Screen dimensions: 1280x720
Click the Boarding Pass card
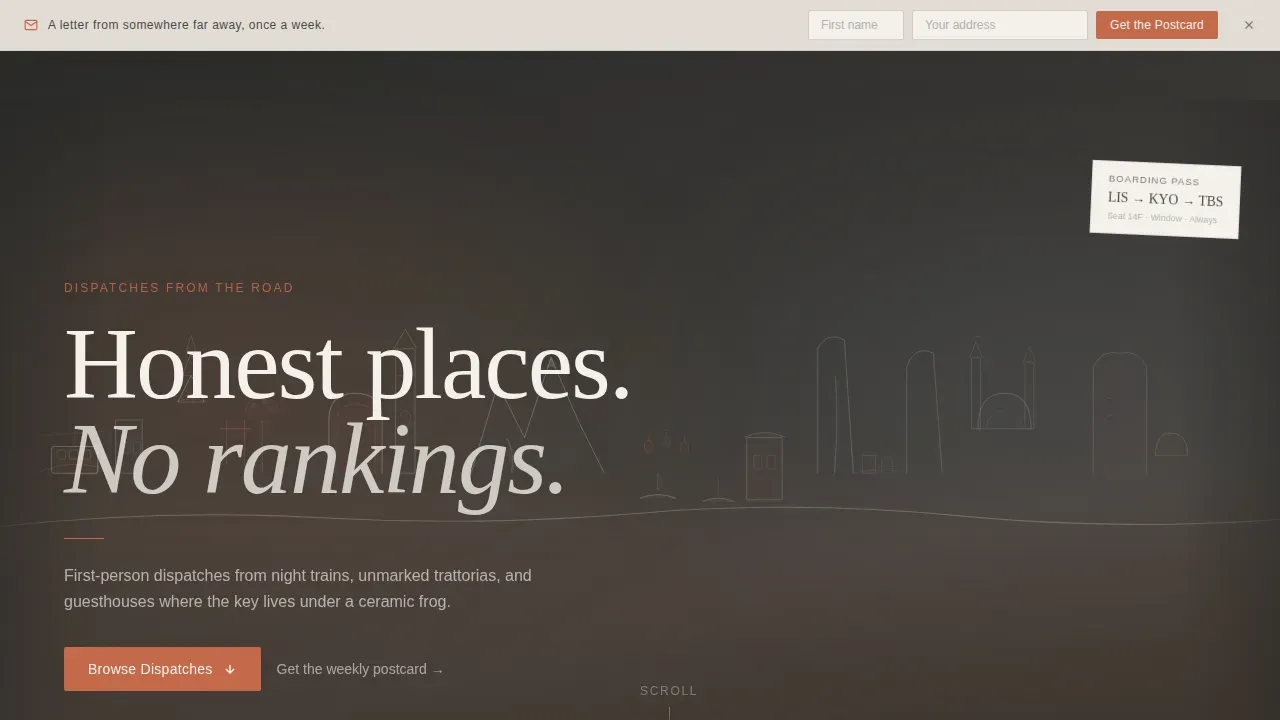click(x=1165, y=199)
